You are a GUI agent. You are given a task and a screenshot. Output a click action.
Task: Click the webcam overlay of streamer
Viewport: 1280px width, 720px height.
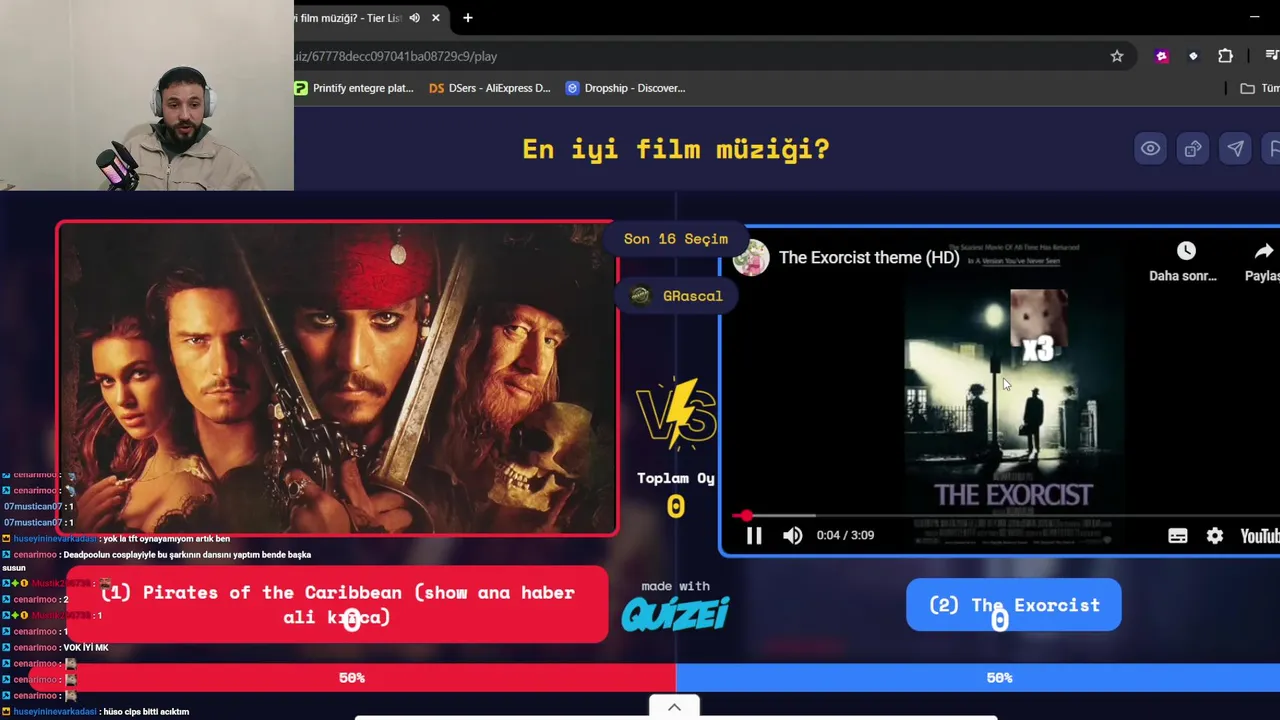147,95
